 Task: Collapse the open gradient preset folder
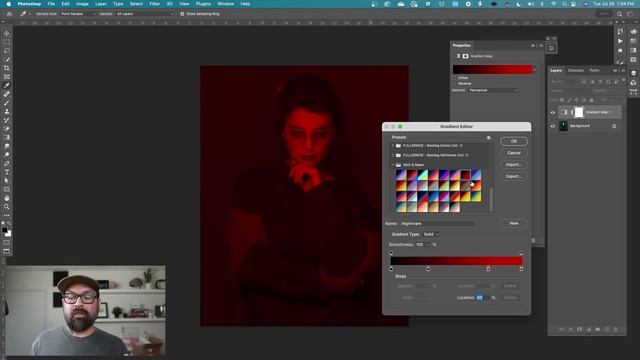click(x=393, y=165)
